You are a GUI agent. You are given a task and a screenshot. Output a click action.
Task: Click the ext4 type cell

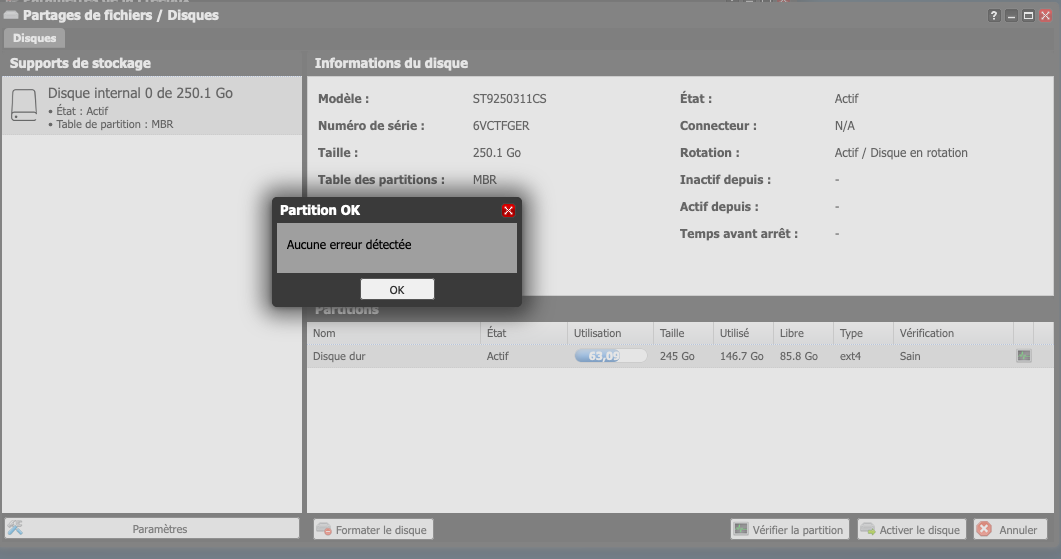[x=851, y=356]
